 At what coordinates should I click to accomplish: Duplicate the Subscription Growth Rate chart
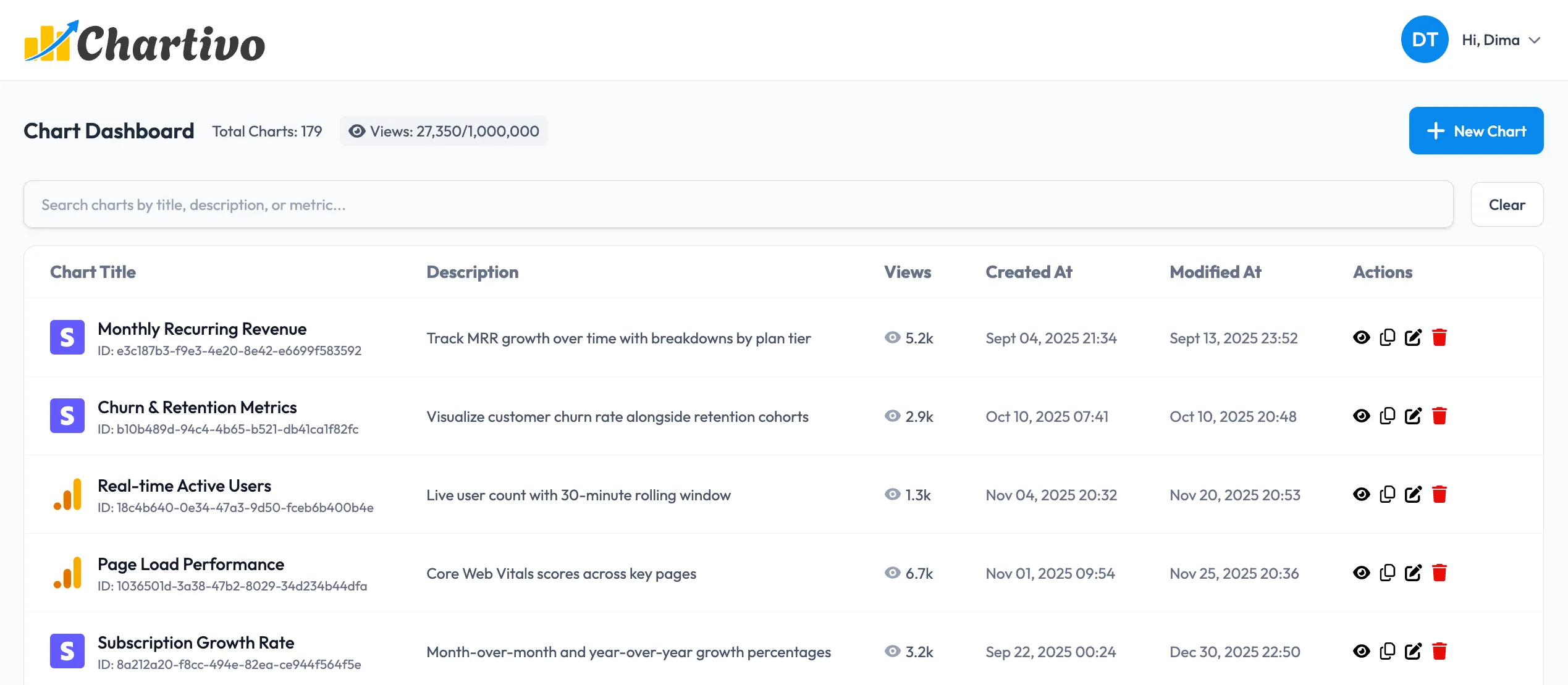[x=1388, y=651]
